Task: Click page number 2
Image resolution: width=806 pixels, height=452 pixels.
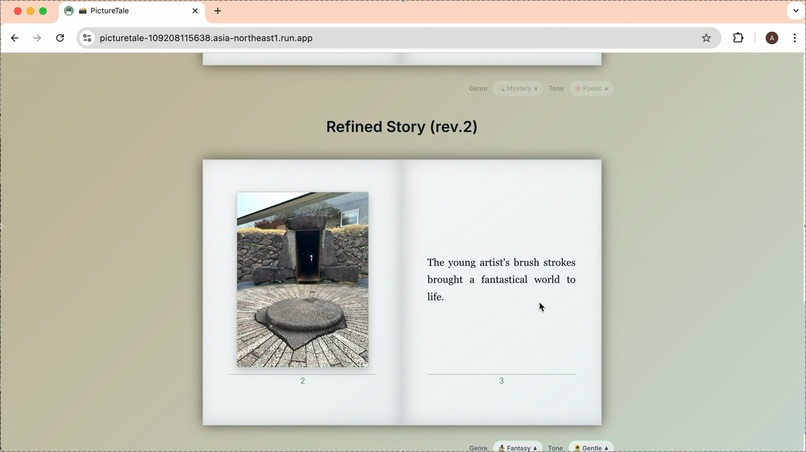Action: tap(302, 381)
